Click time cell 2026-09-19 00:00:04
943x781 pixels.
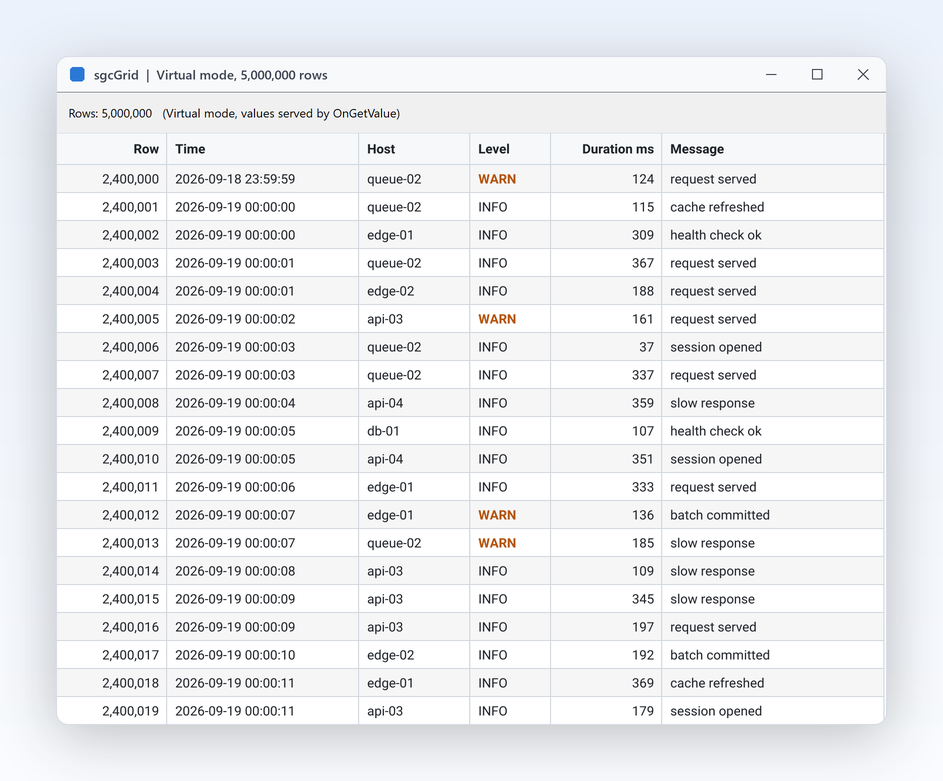[262, 403]
